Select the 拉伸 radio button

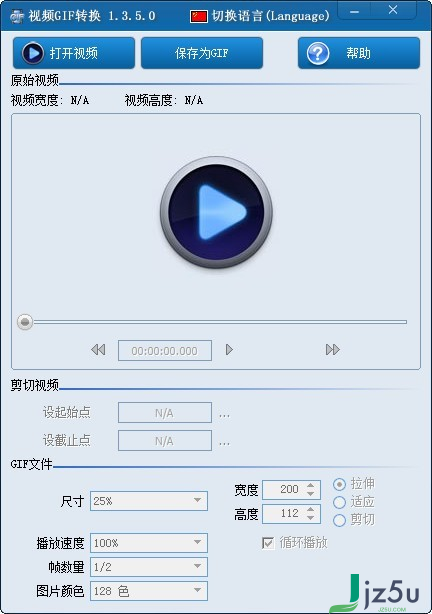(339, 484)
